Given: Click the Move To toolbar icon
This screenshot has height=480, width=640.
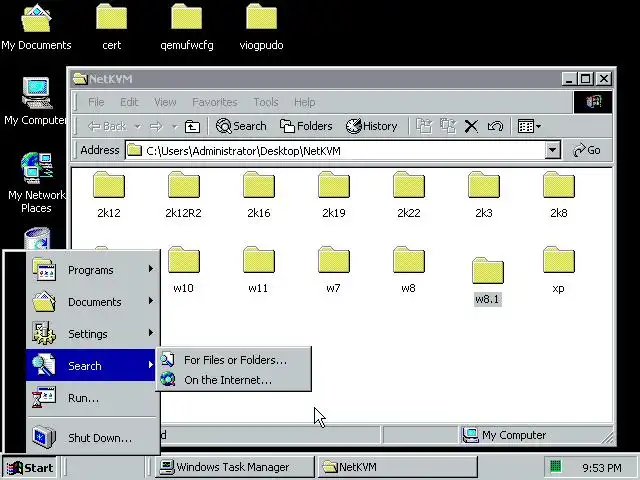Looking at the screenshot, I should tap(424, 126).
